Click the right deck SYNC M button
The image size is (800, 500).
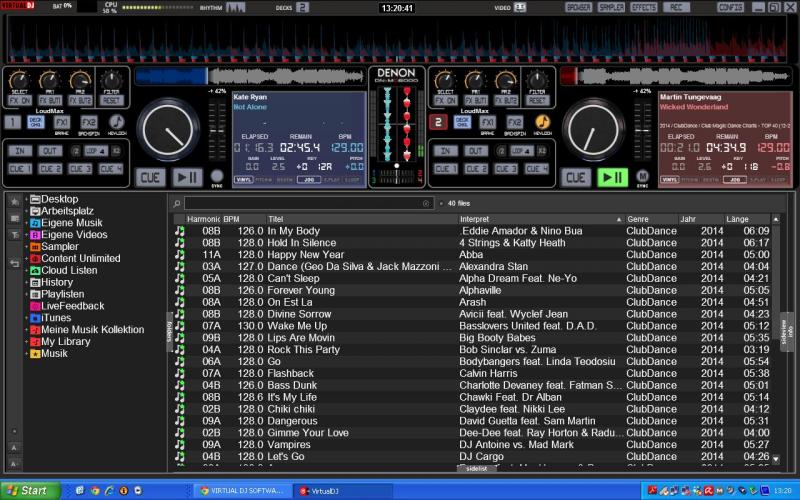[642, 176]
